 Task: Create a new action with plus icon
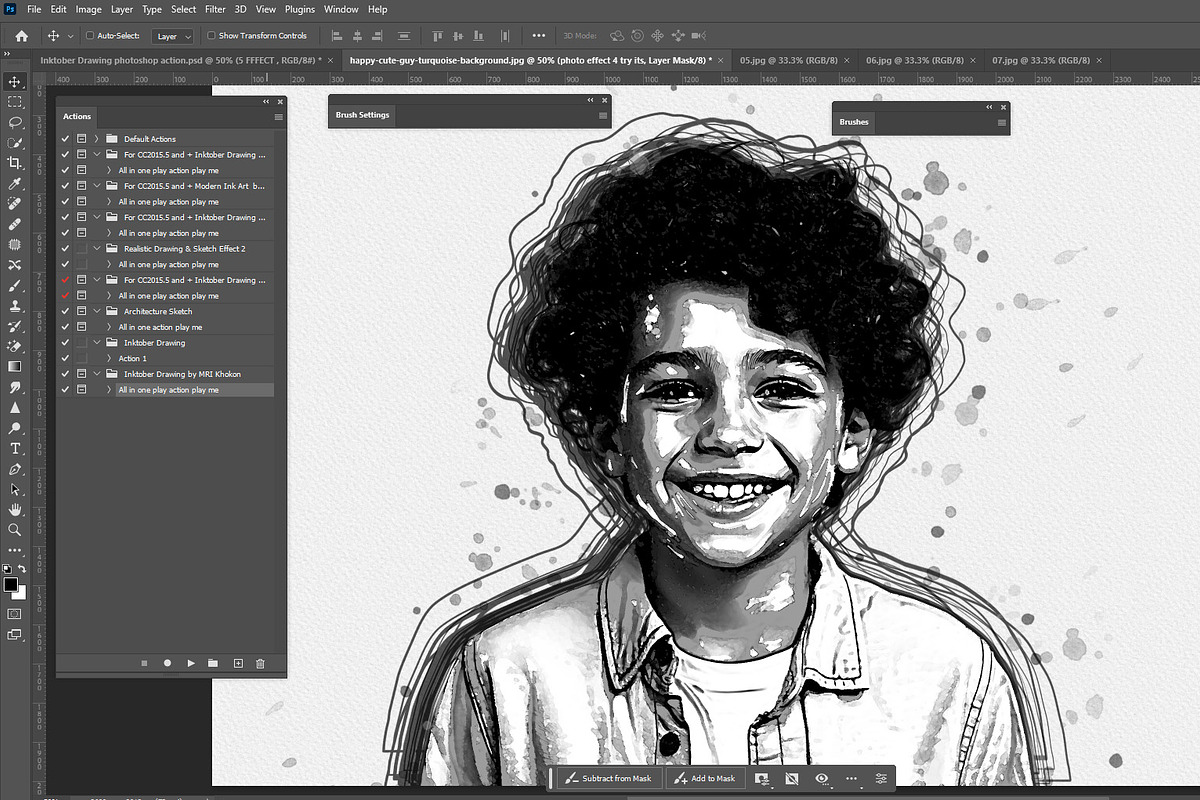238,663
